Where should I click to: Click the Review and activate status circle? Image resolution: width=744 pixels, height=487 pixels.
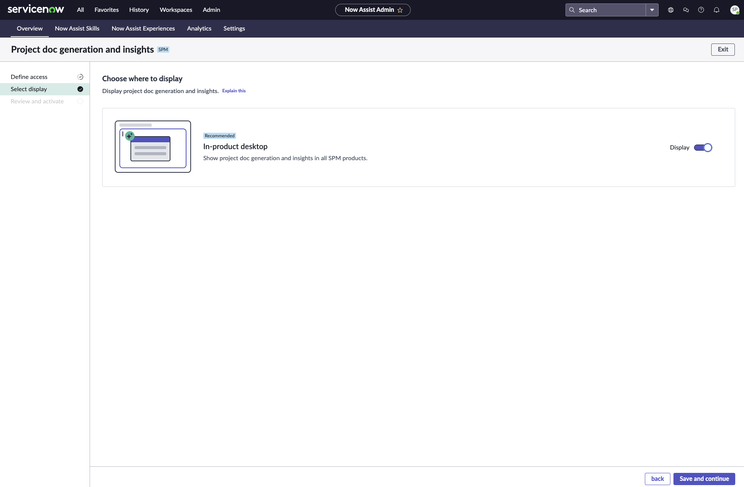(x=80, y=101)
